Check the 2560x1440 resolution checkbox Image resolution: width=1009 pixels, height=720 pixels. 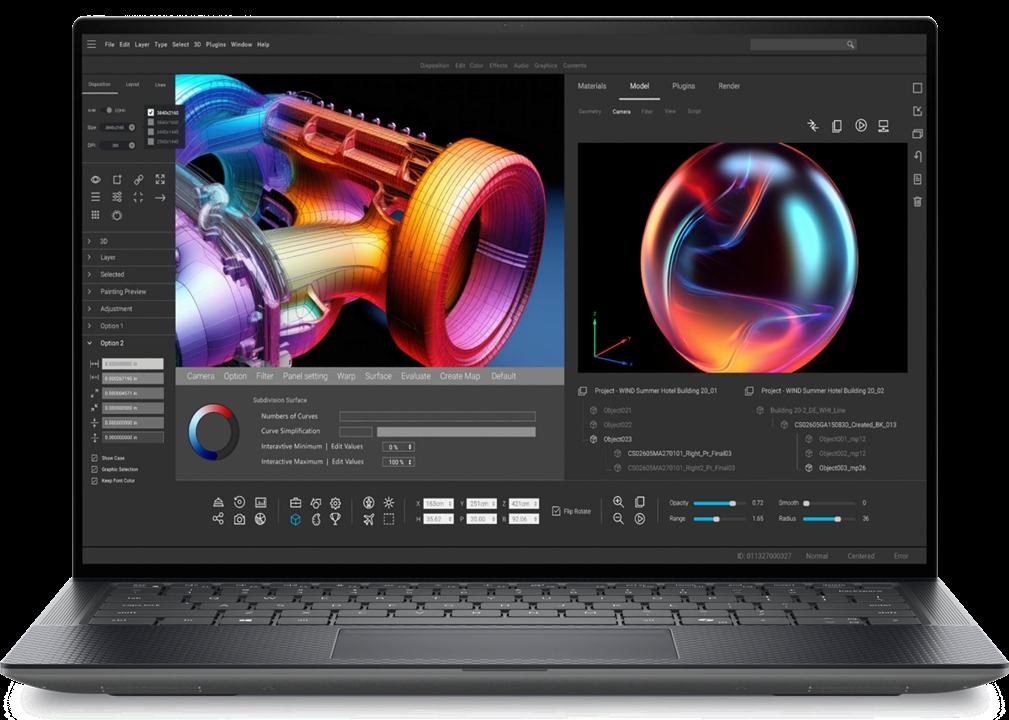pos(151,142)
